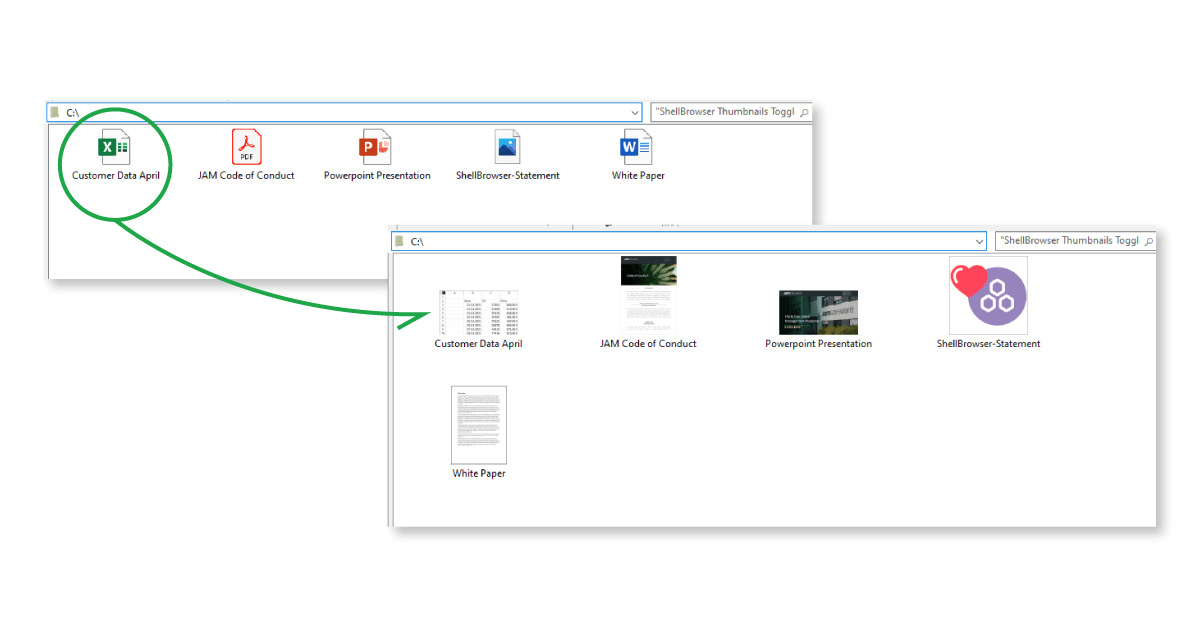Click the C:\ path field in the upper window
1200x627 pixels.
(x=340, y=112)
